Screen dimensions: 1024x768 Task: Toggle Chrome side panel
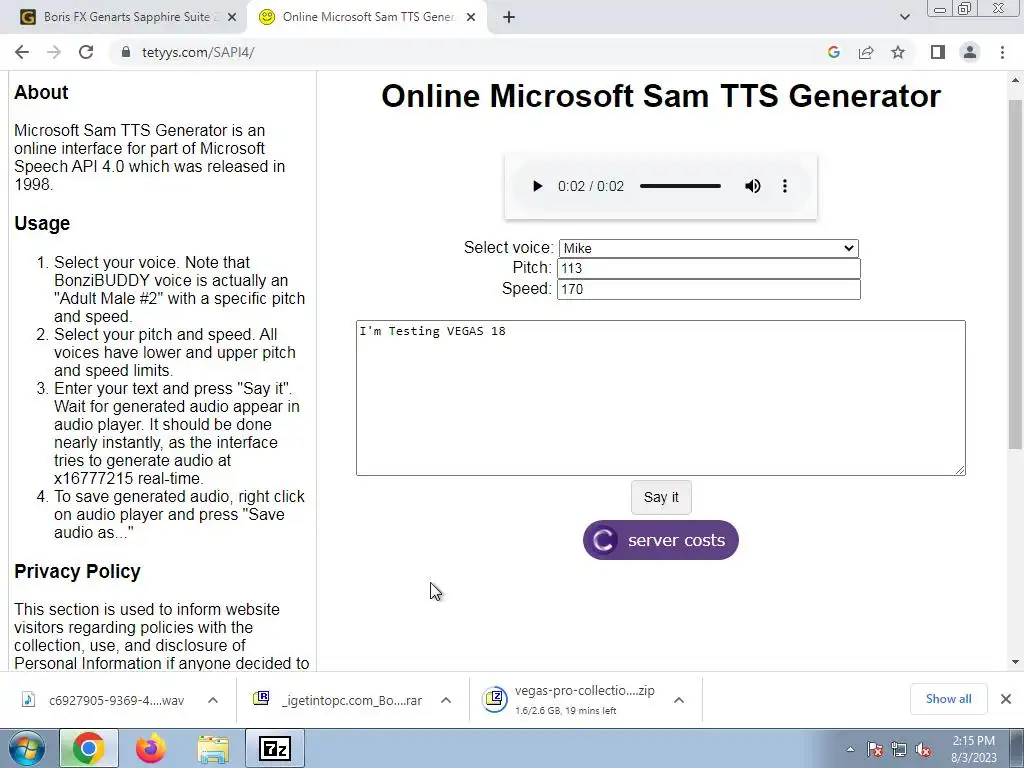point(938,52)
